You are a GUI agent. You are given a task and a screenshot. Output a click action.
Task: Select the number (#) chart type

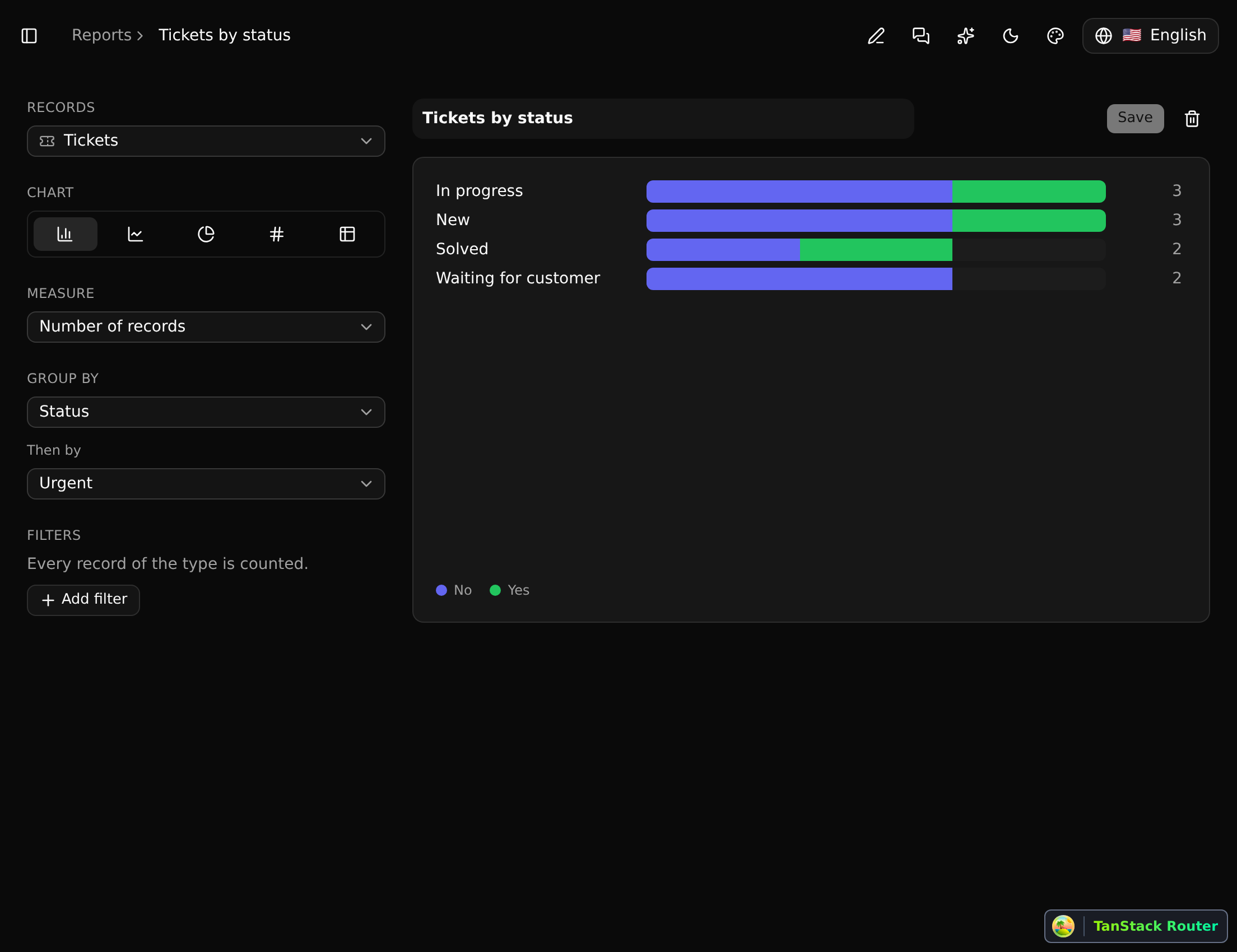pos(276,234)
